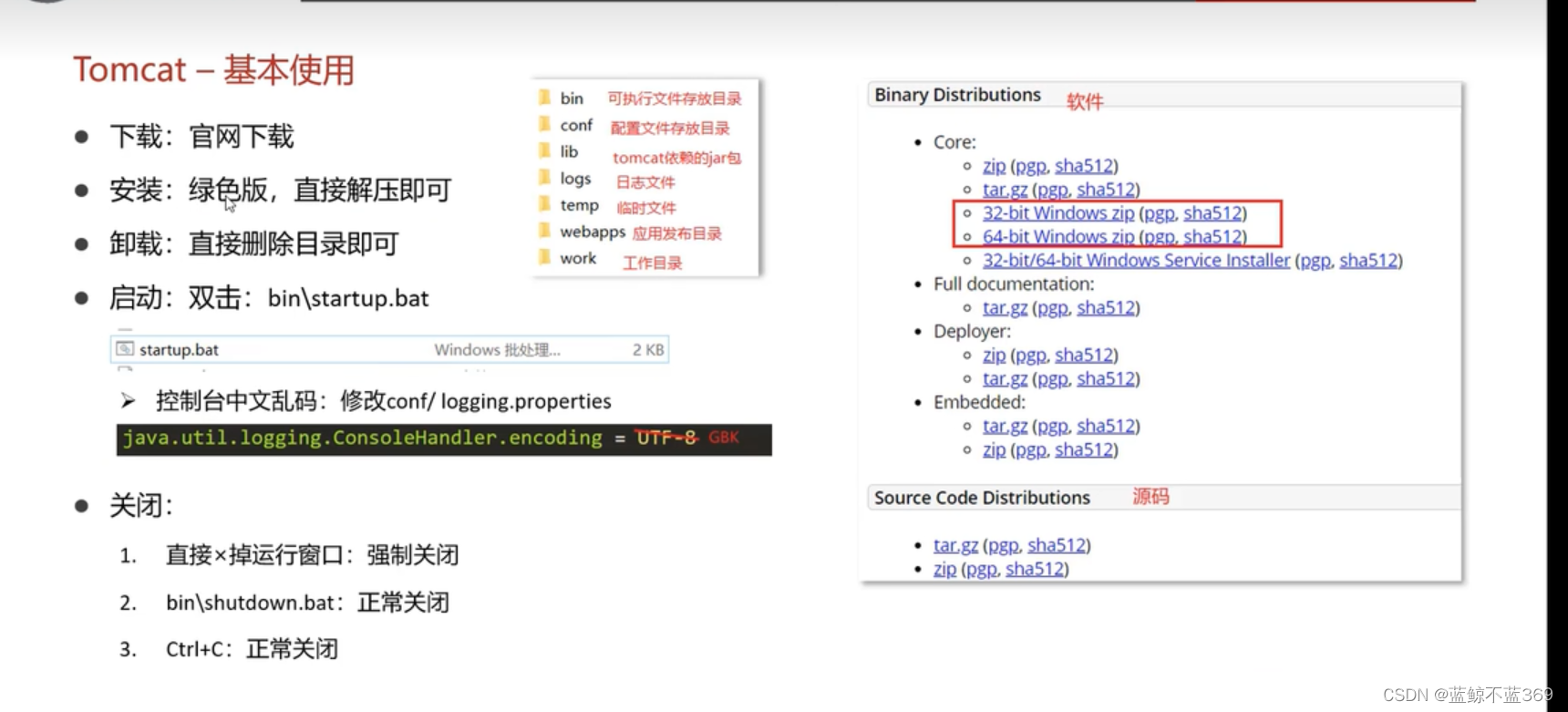Screen dimensions: 1568x712
Task: Click the Source Code Distributions heading
Action: 982,498
